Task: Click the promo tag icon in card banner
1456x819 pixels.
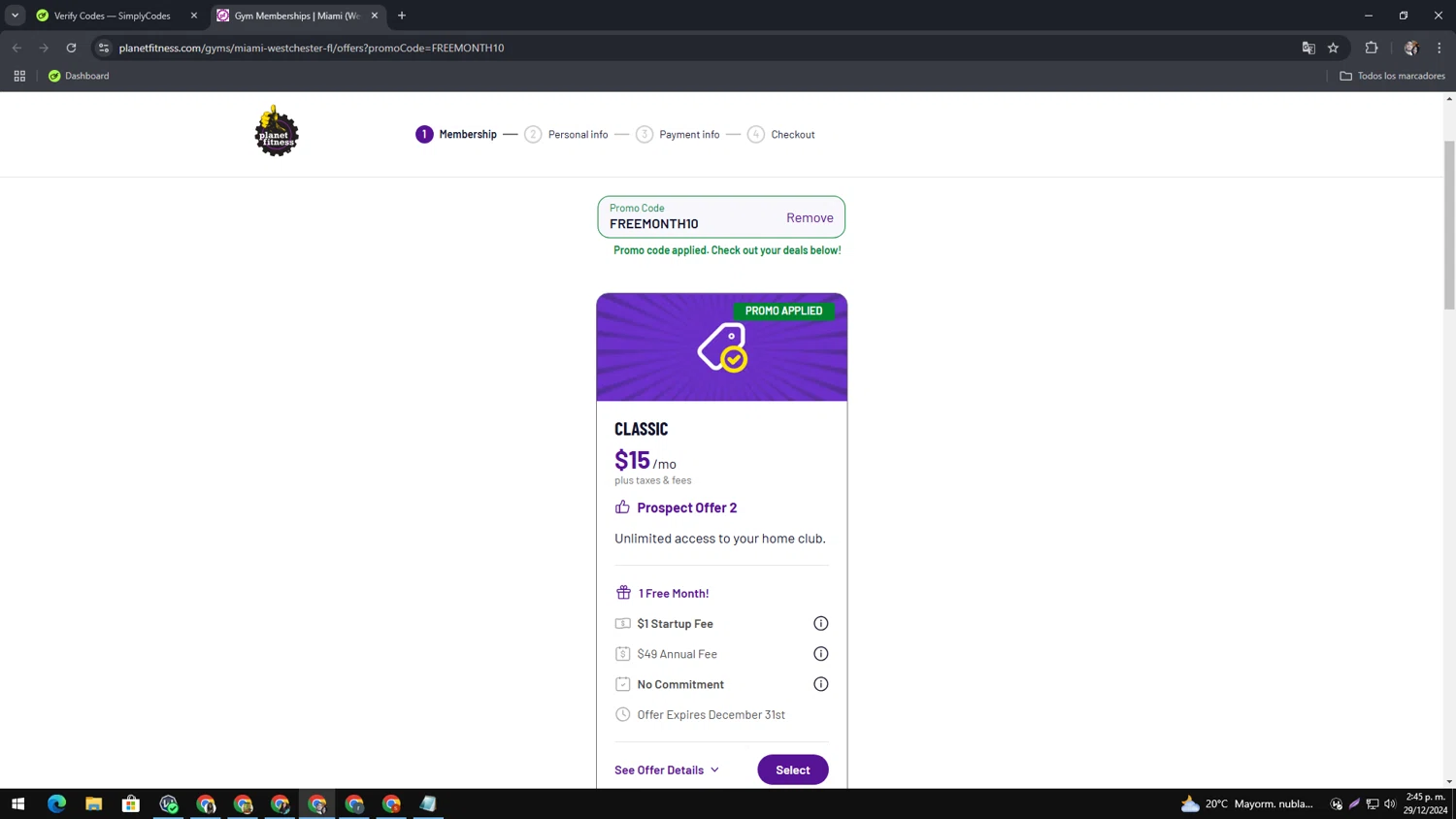Action: [x=722, y=347]
